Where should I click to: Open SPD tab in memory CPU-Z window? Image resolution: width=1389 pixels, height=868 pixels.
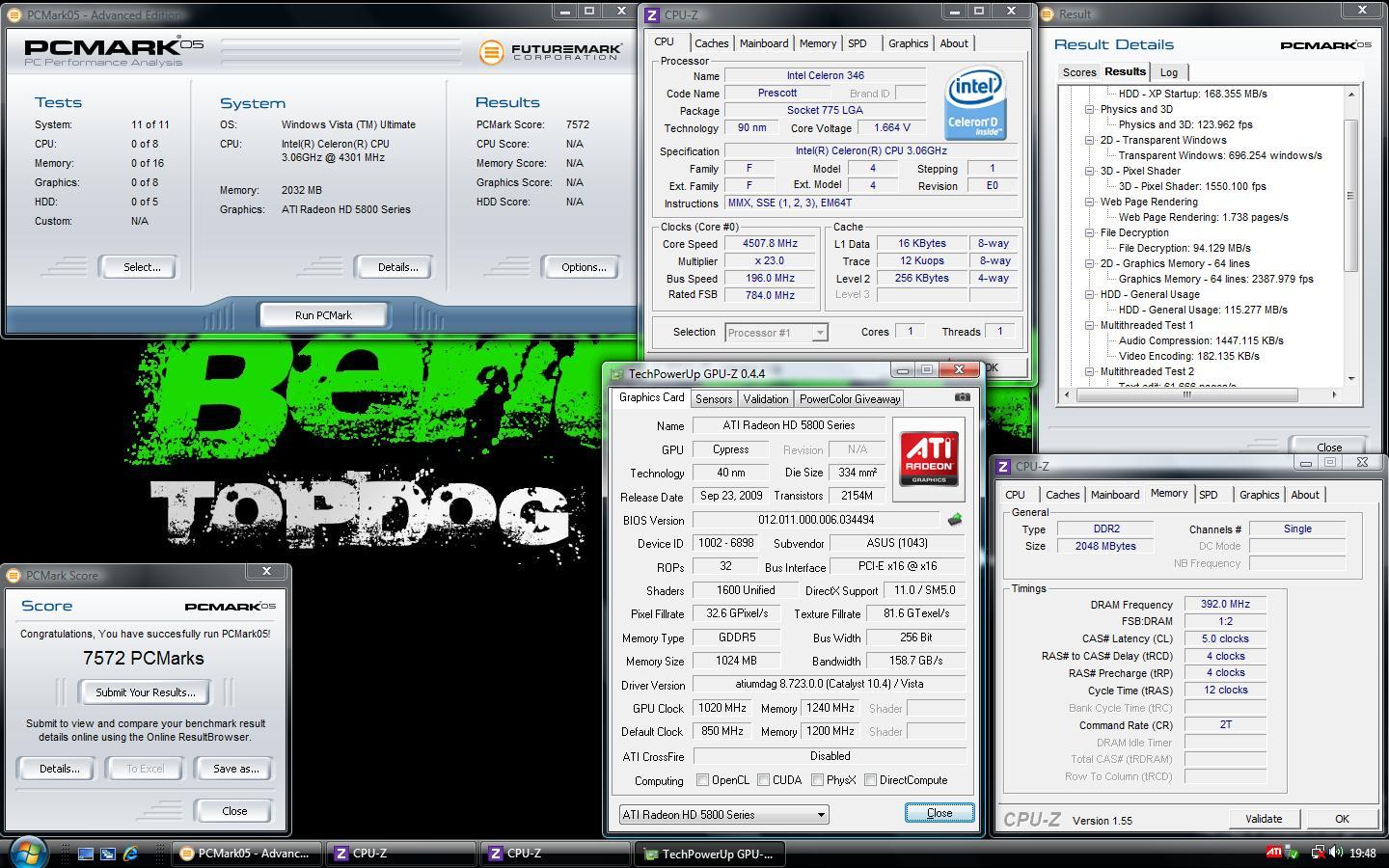[x=1208, y=495]
